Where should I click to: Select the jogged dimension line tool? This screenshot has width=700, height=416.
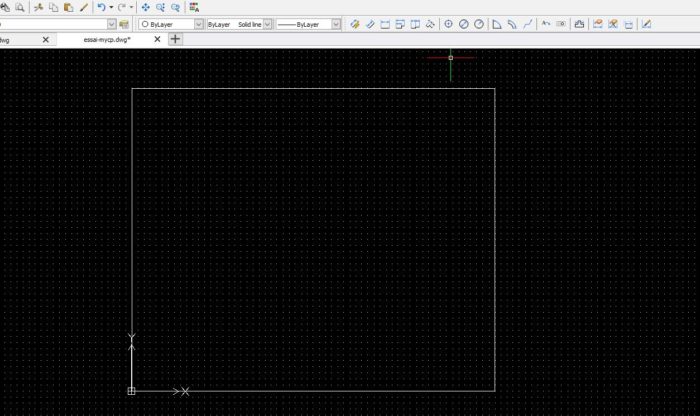click(x=528, y=24)
